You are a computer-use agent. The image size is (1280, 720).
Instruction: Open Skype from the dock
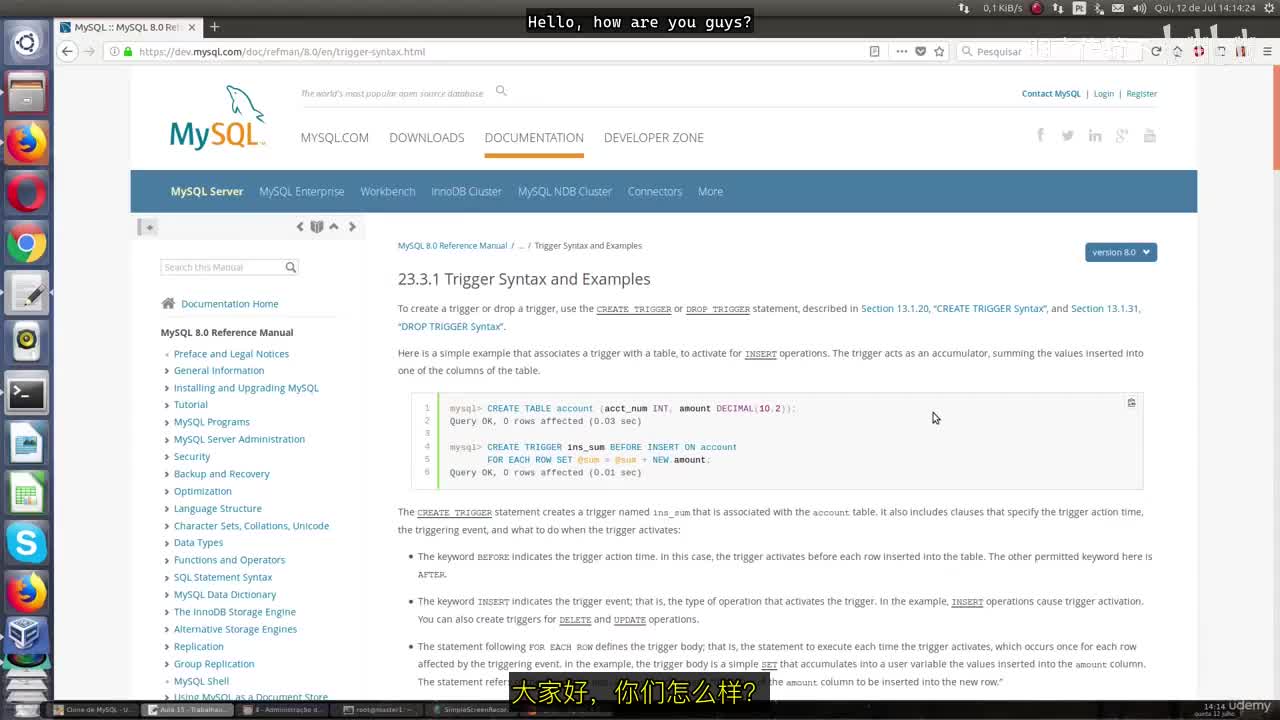click(x=26, y=544)
